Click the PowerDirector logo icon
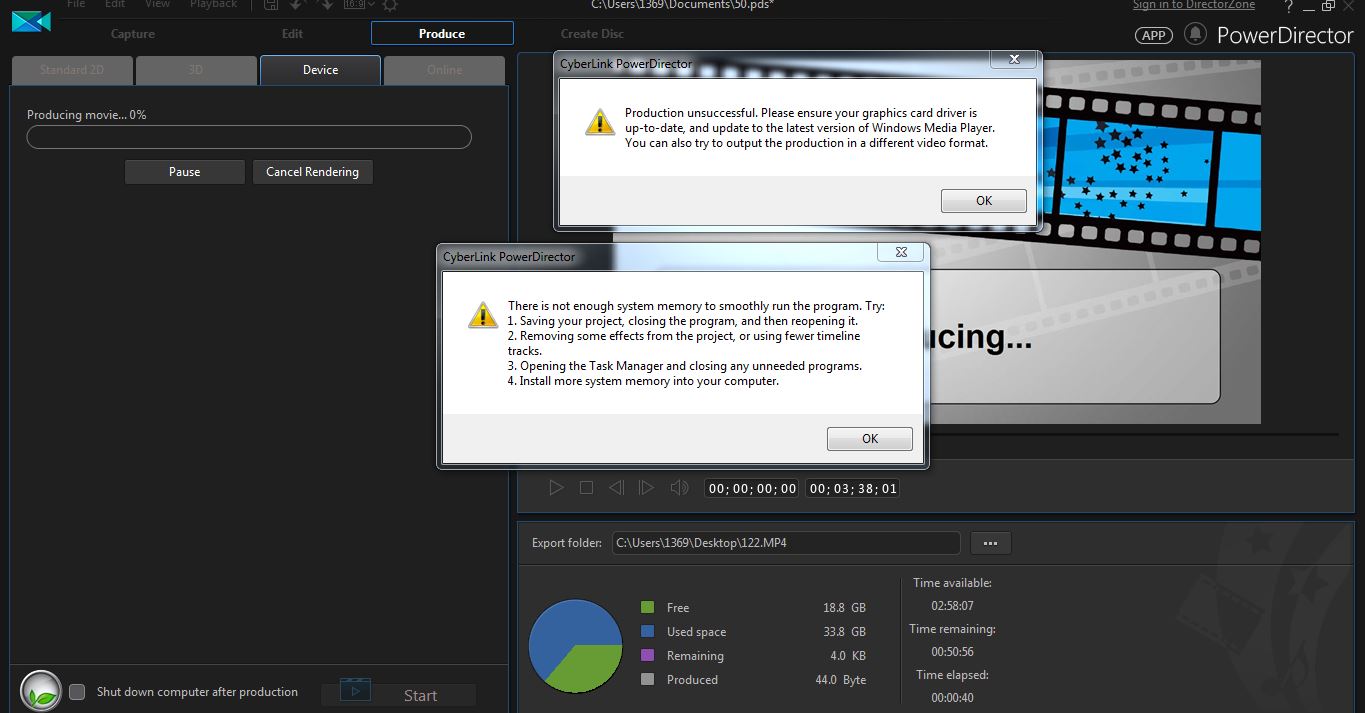The width and height of the screenshot is (1365, 713). tap(31, 21)
